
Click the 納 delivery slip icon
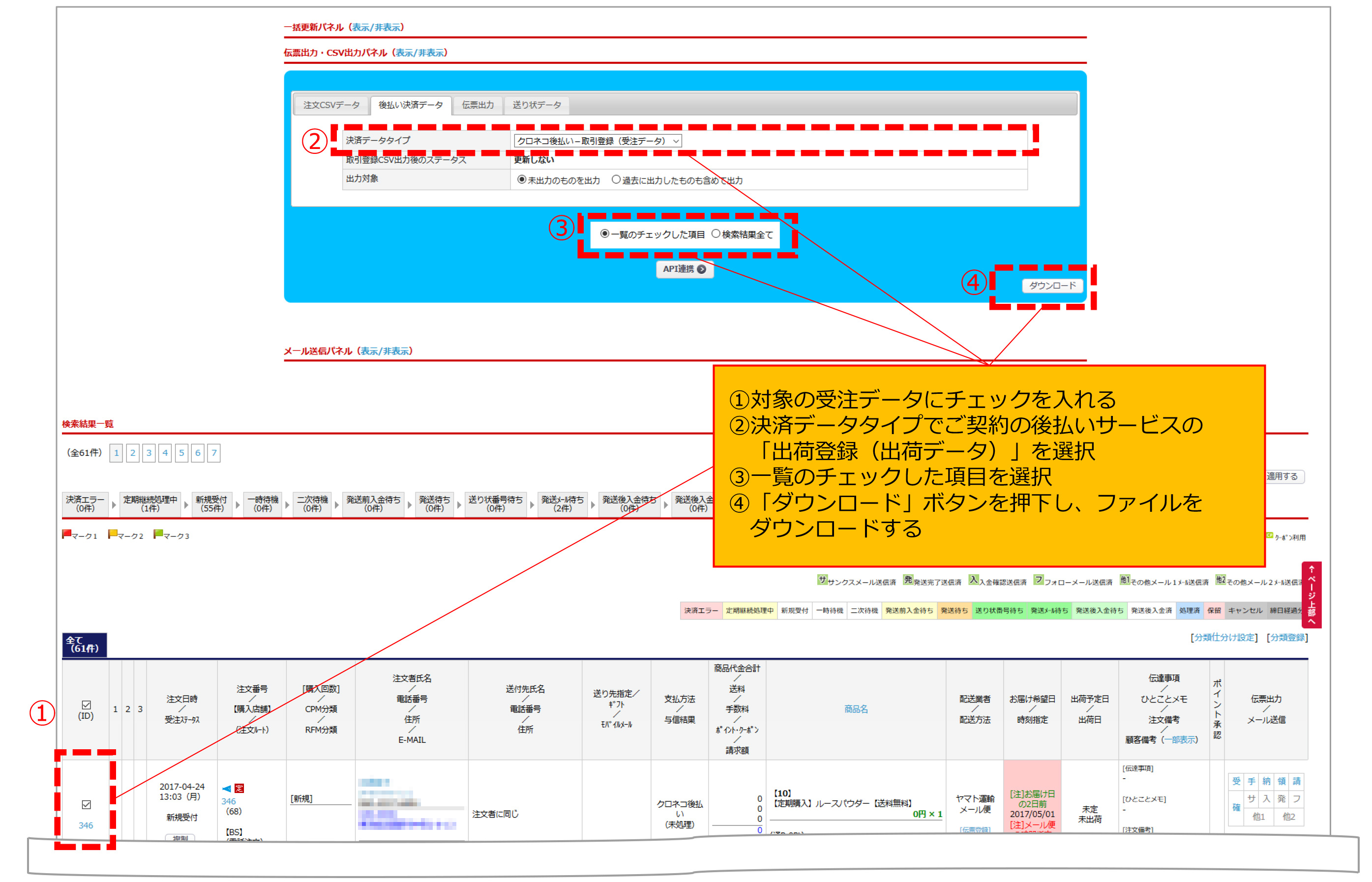coord(1267,781)
